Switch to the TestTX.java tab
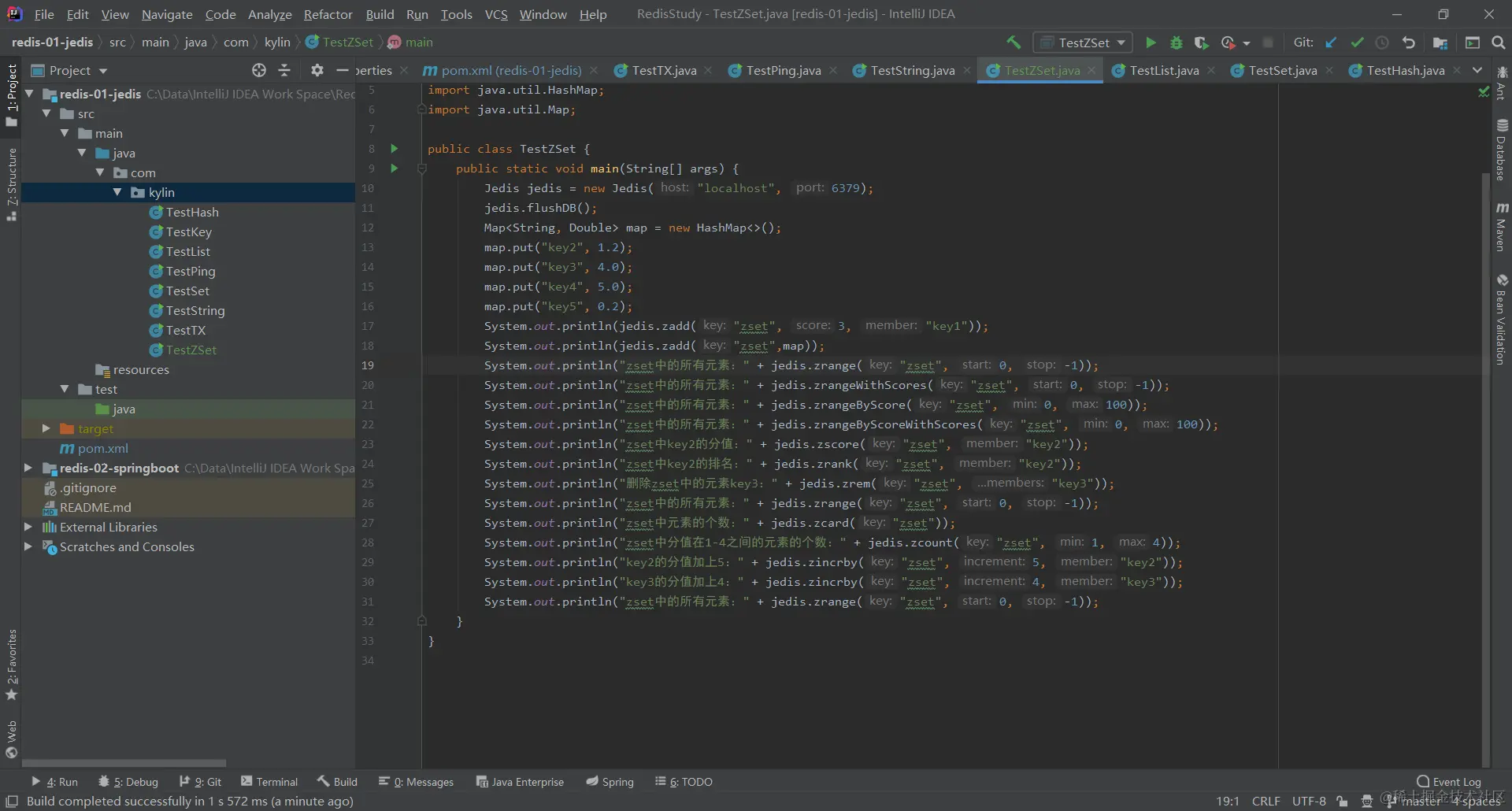The height and width of the screenshot is (811, 1512). pyautogui.click(x=664, y=70)
